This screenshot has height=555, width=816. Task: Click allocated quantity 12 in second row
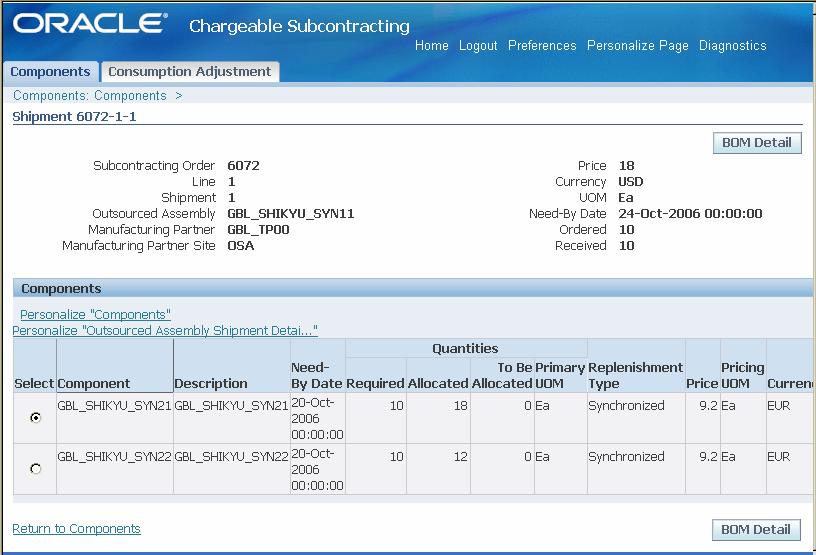pyautogui.click(x=461, y=457)
